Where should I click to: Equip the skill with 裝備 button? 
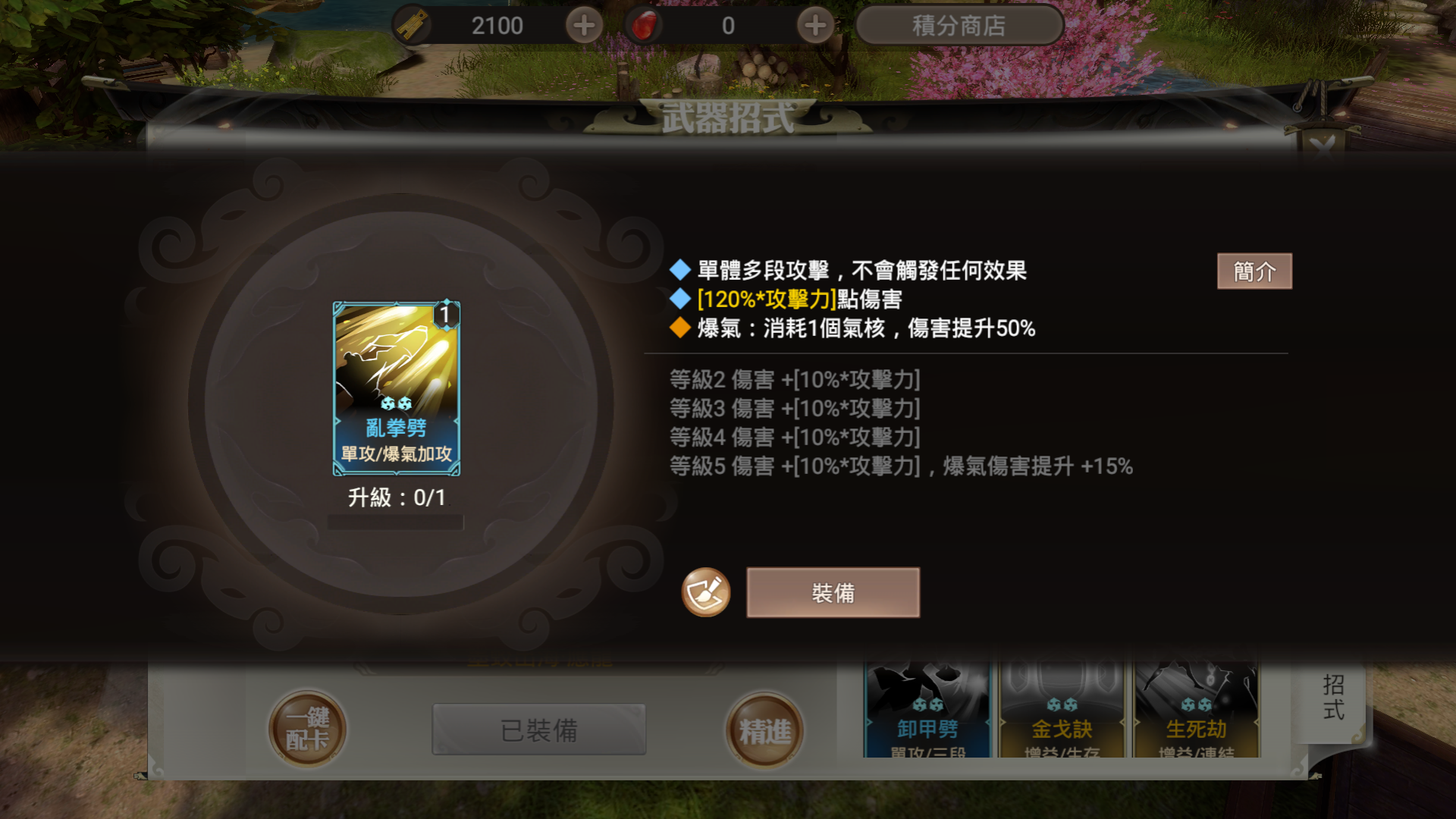point(833,592)
